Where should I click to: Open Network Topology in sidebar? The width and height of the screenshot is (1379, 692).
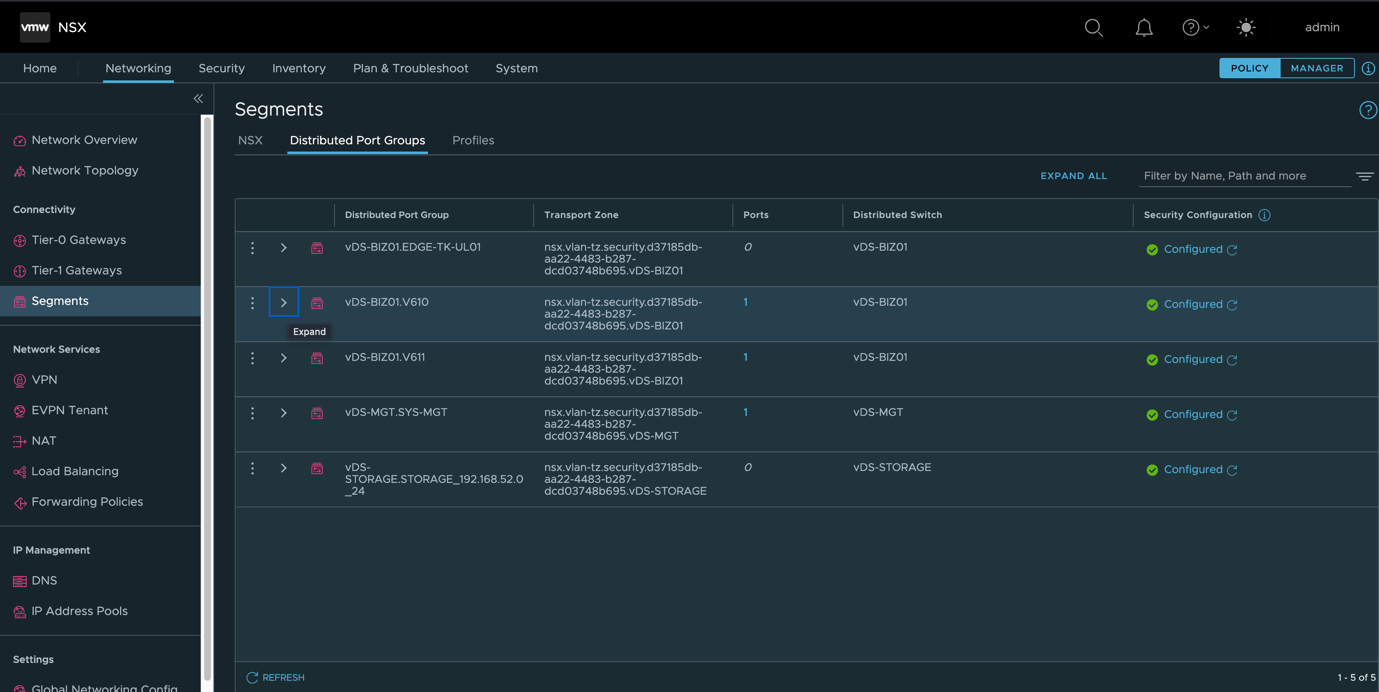click(85, 170)
